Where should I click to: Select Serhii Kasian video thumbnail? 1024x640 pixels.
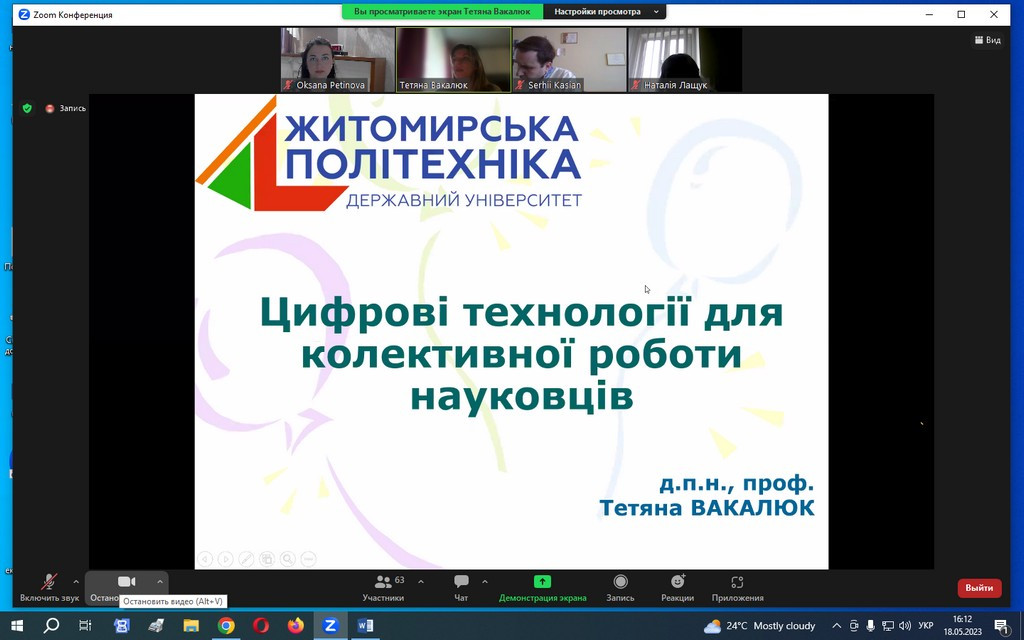[569, 59]
